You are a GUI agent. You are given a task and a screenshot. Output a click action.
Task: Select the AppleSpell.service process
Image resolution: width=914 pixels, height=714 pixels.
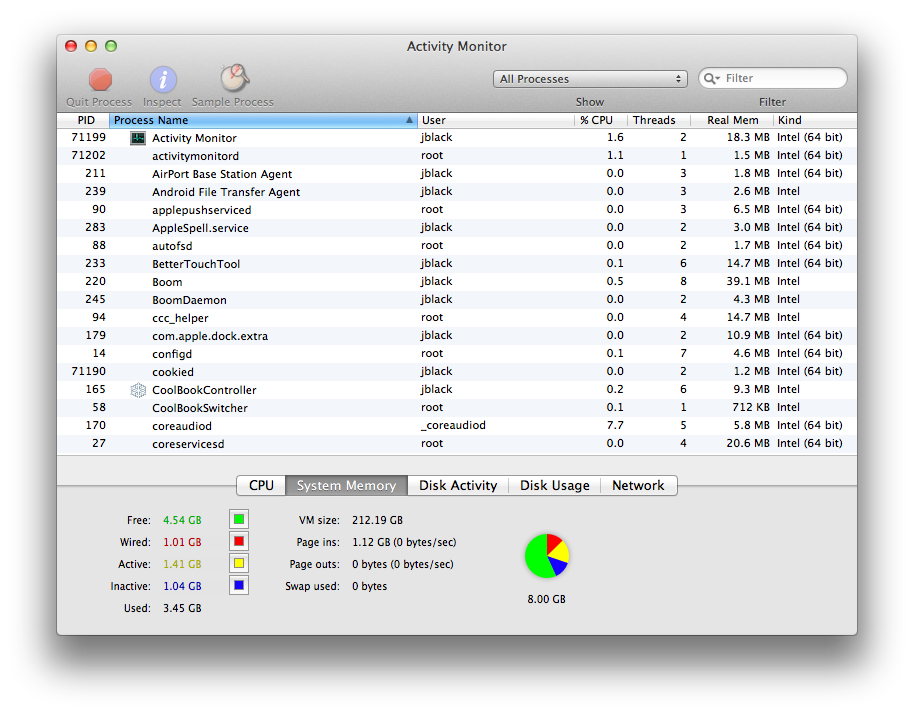click(x=457, y=228)
